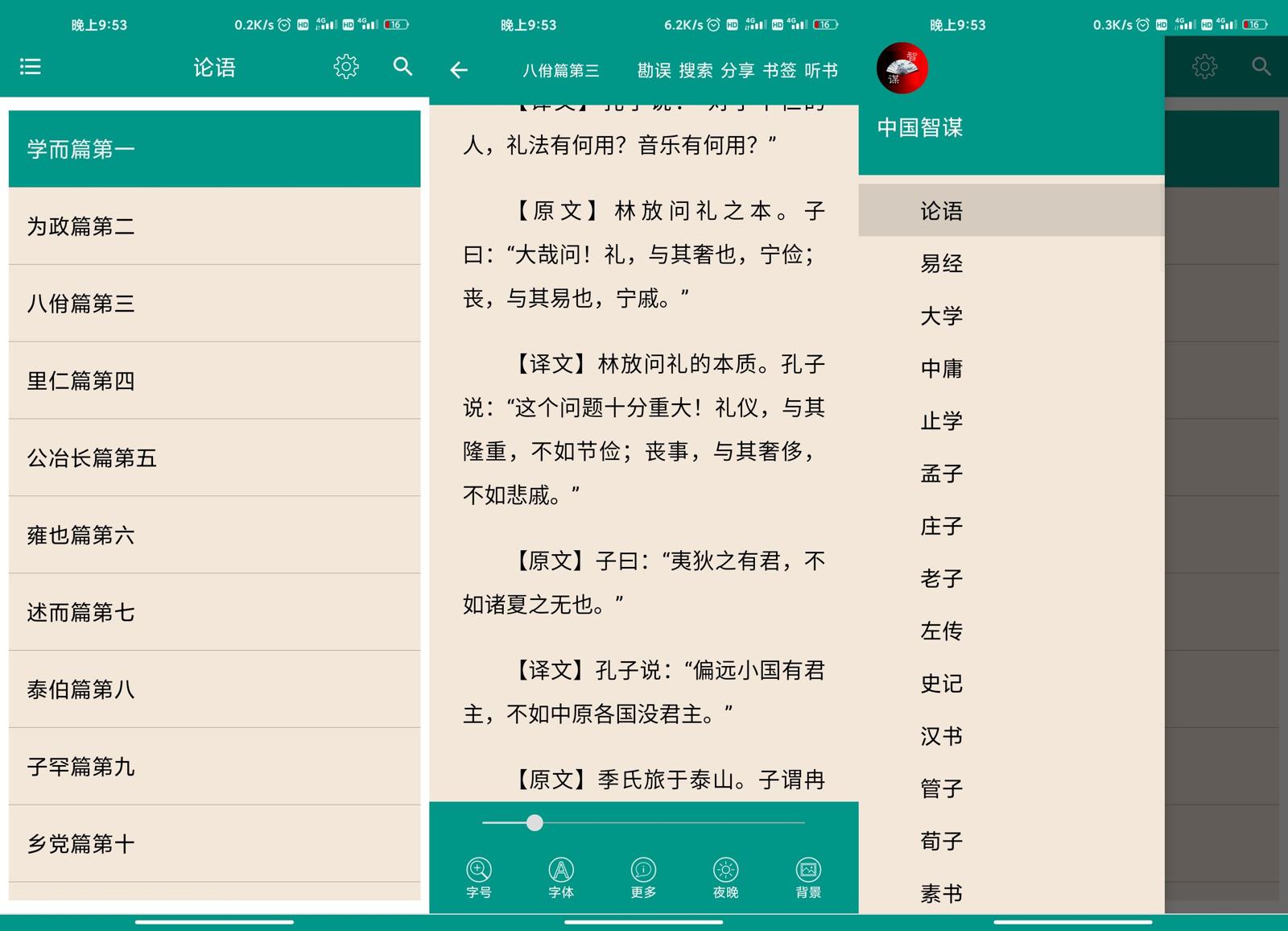Open the 字号 font size tool
Screen dimensions: 1288x931
click(478, 878)
